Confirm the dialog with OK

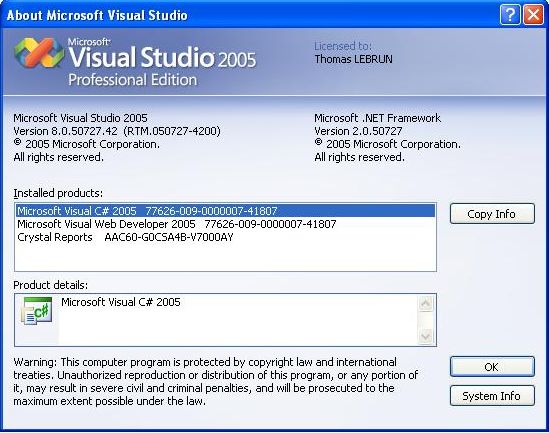[492, 366]
